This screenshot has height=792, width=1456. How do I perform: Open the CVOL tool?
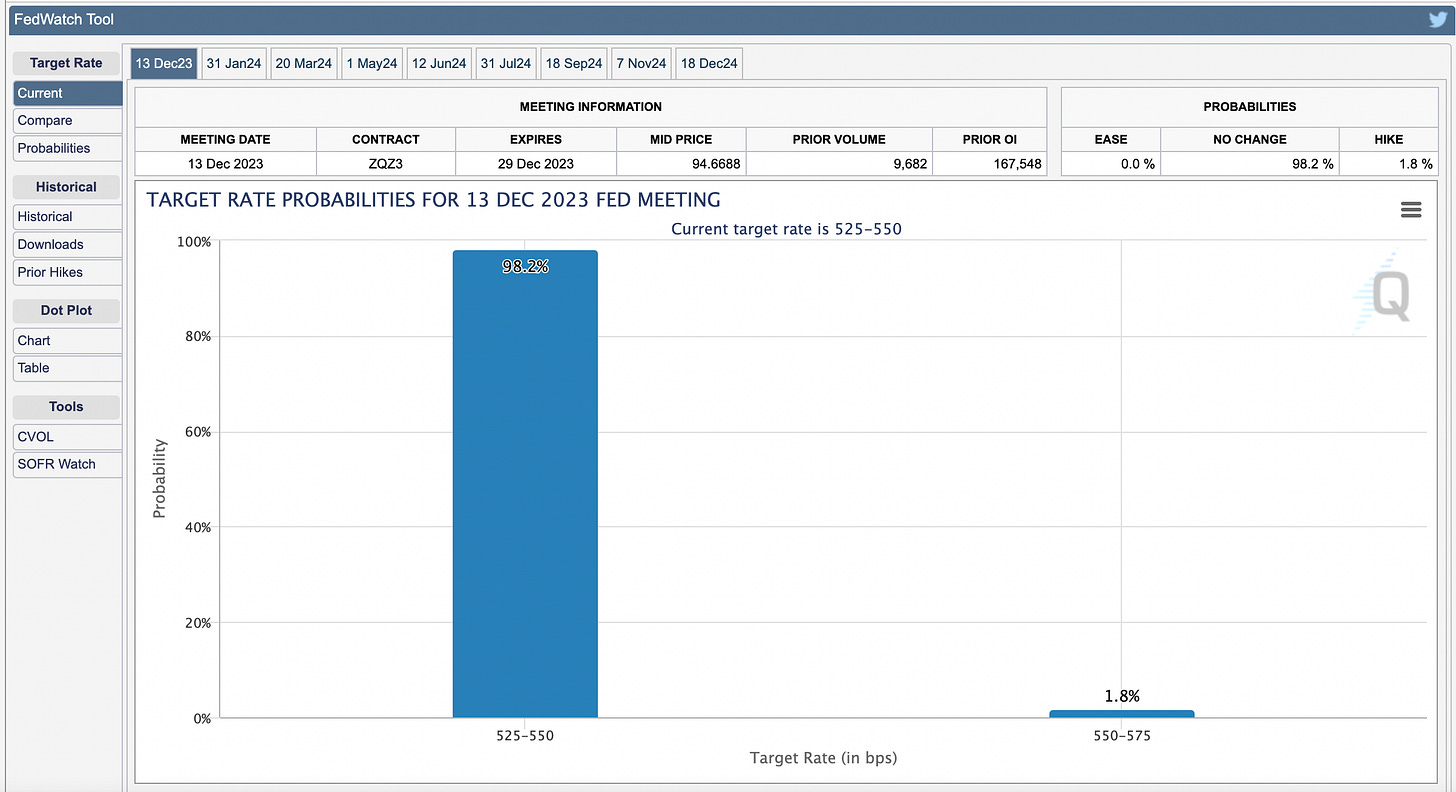click(67, 437)
